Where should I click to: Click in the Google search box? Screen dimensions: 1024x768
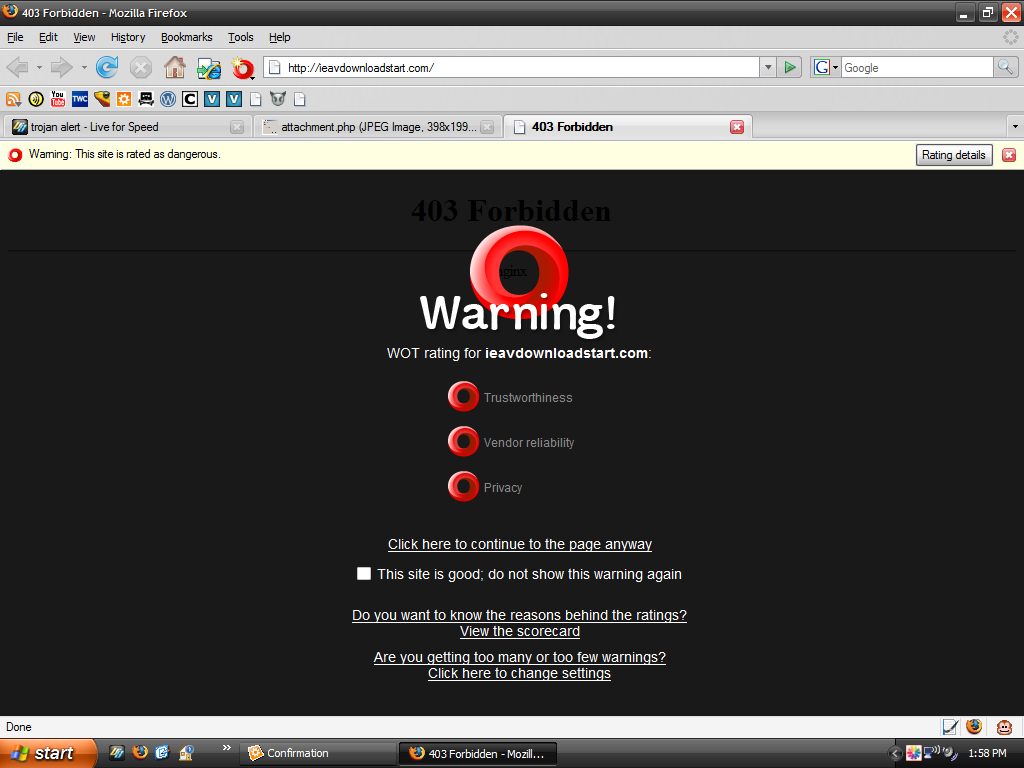916,67
